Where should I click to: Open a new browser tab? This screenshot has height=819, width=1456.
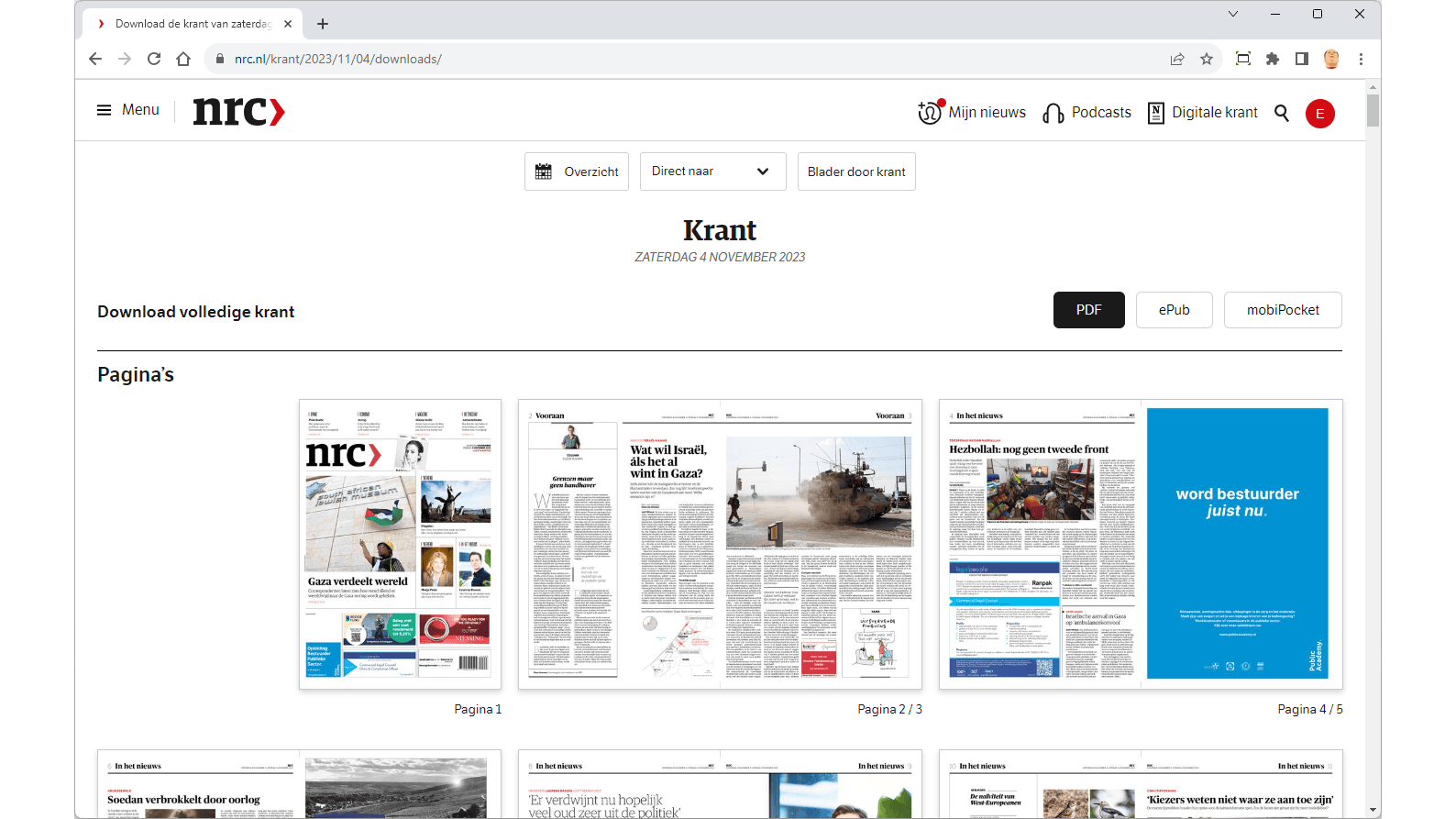pos(323,24)
